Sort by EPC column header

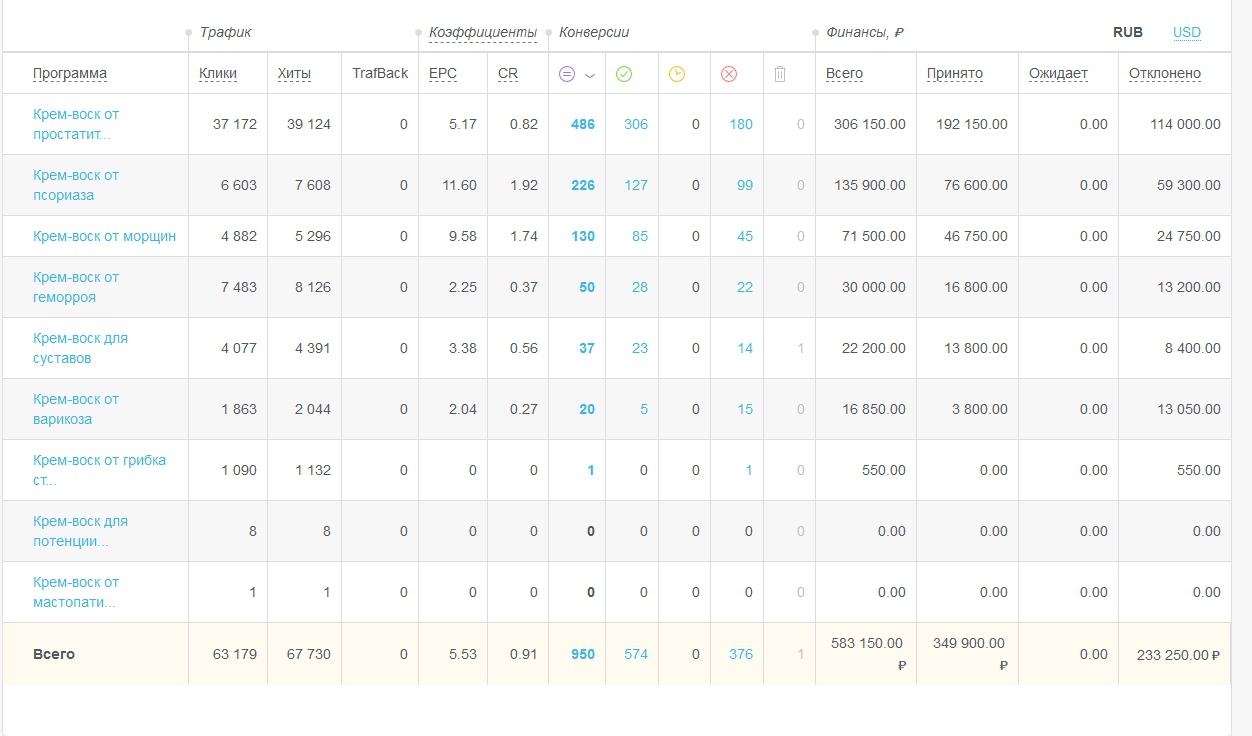(x=443, y=73)
